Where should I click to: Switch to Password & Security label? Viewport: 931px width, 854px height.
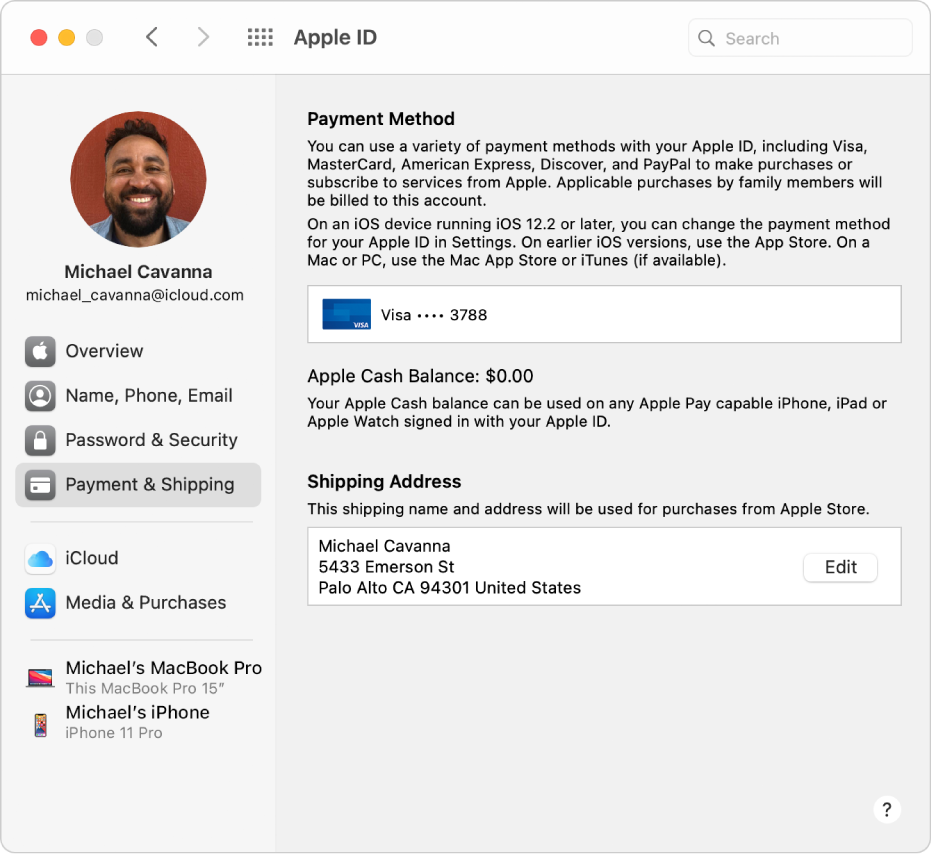point(151,440)
